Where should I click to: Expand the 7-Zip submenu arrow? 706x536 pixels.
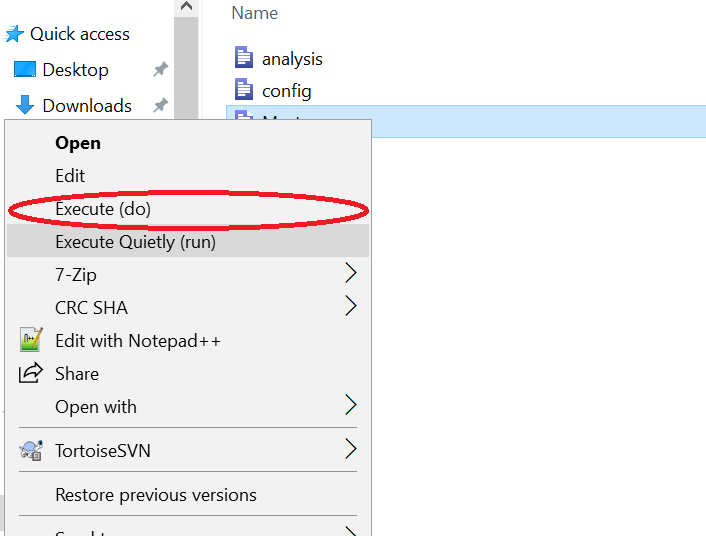click(350, 273)
